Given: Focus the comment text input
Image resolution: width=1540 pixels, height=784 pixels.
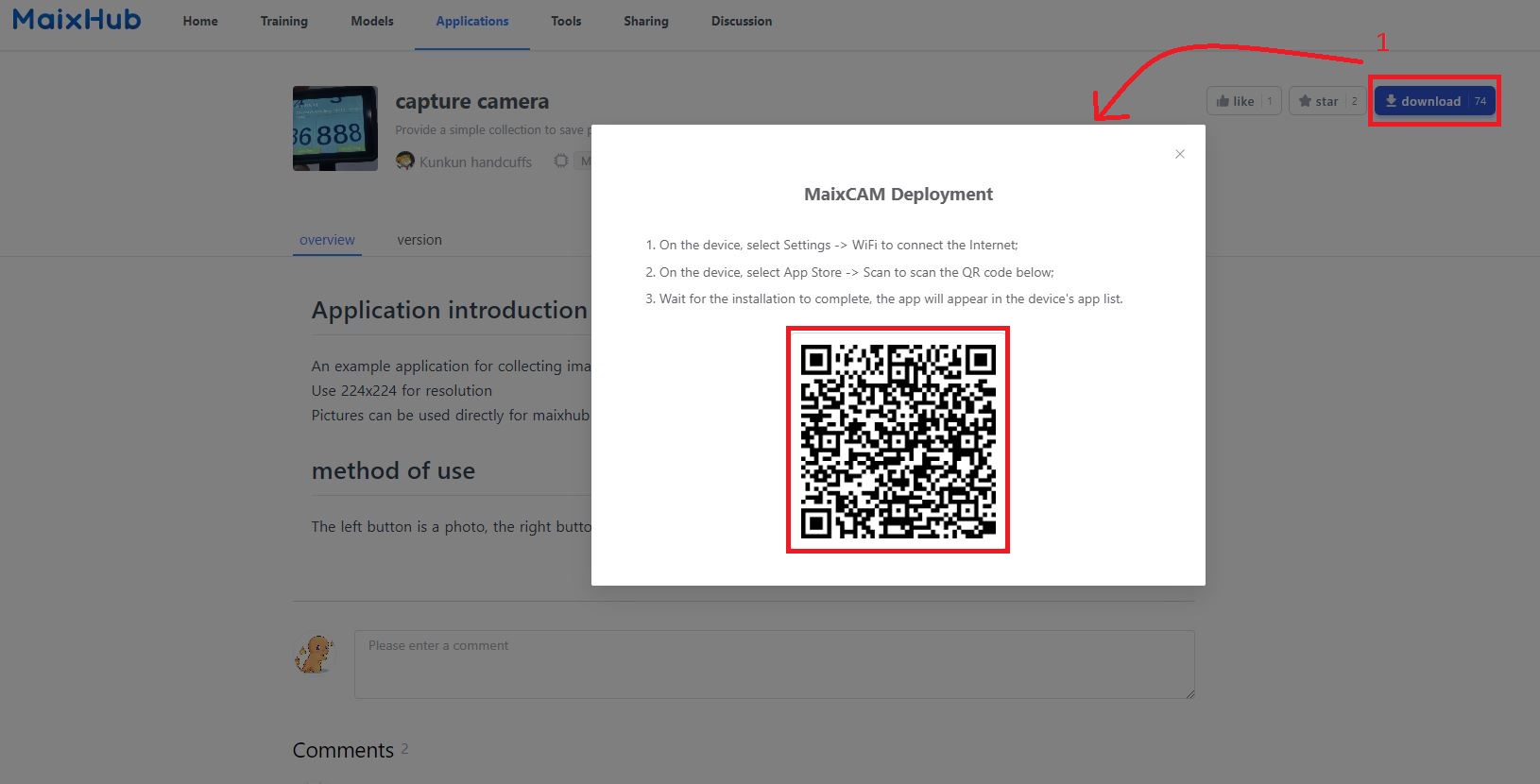Looking at the screenshot, I should pos(775,665).
